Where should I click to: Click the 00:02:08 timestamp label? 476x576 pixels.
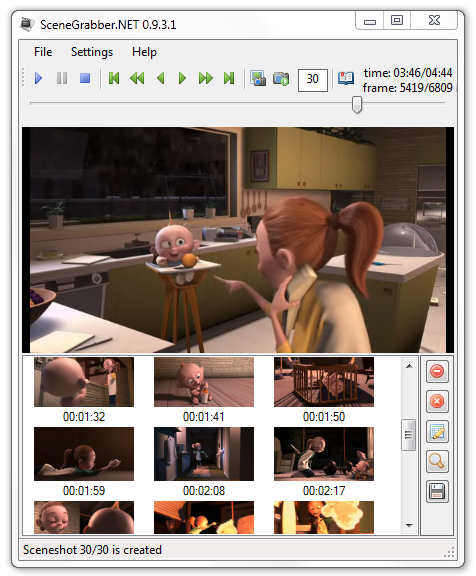[204, 491]
